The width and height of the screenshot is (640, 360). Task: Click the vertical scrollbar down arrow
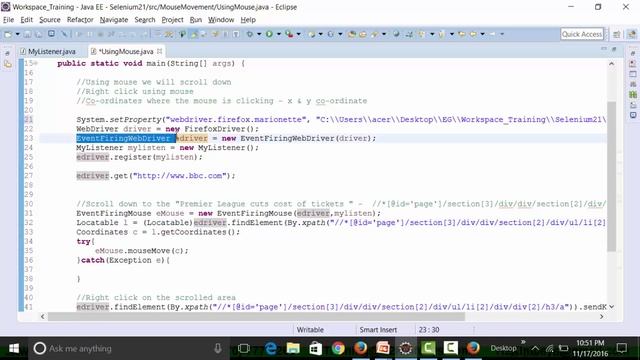[611, 307]
